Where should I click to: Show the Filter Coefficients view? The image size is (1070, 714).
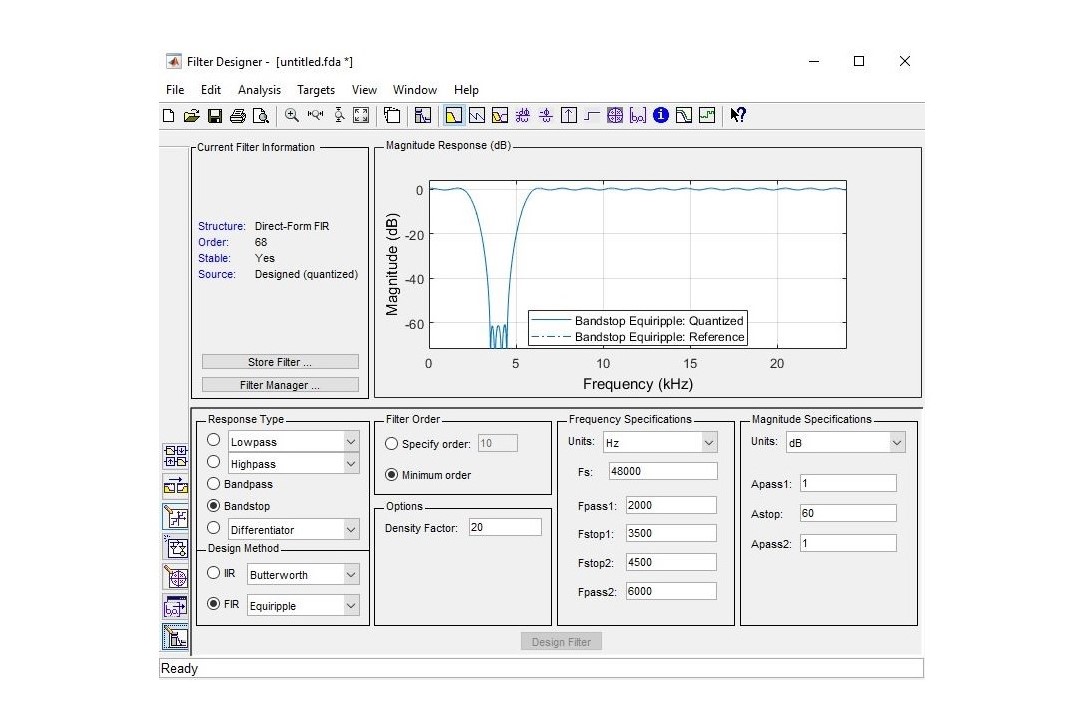[x=638, y=115]
